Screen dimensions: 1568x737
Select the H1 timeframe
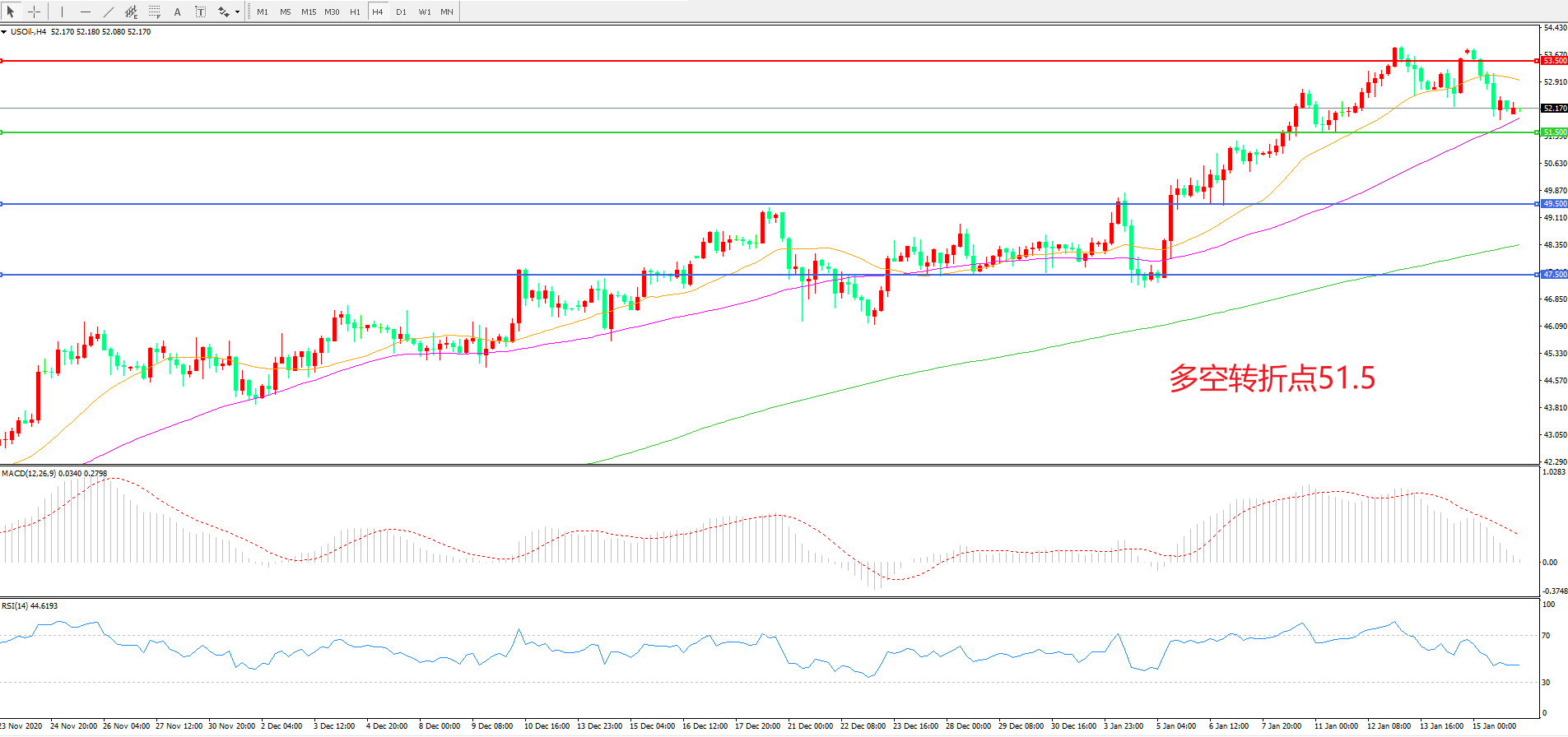click(355, 12)
